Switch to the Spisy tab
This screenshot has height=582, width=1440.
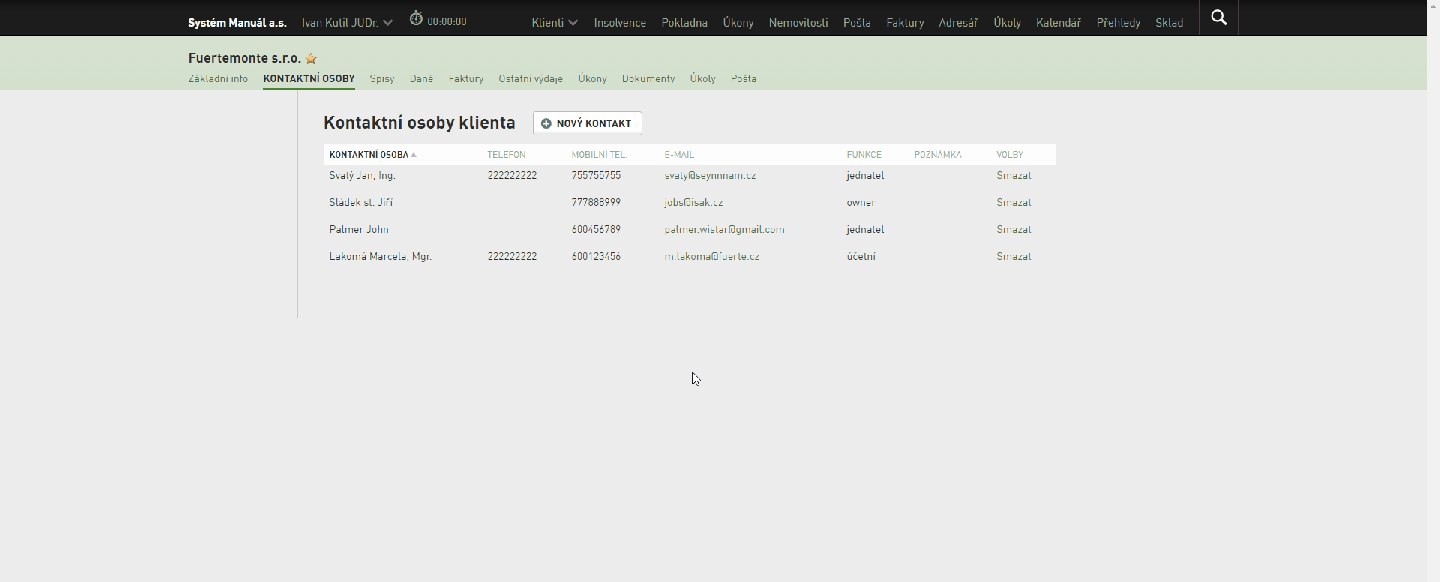[382, 78]
